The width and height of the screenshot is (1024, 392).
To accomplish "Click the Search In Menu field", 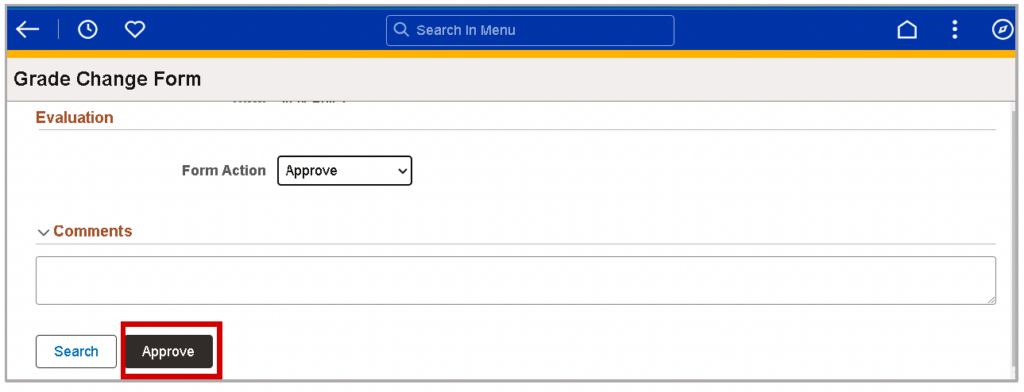I will coord(530,30).
